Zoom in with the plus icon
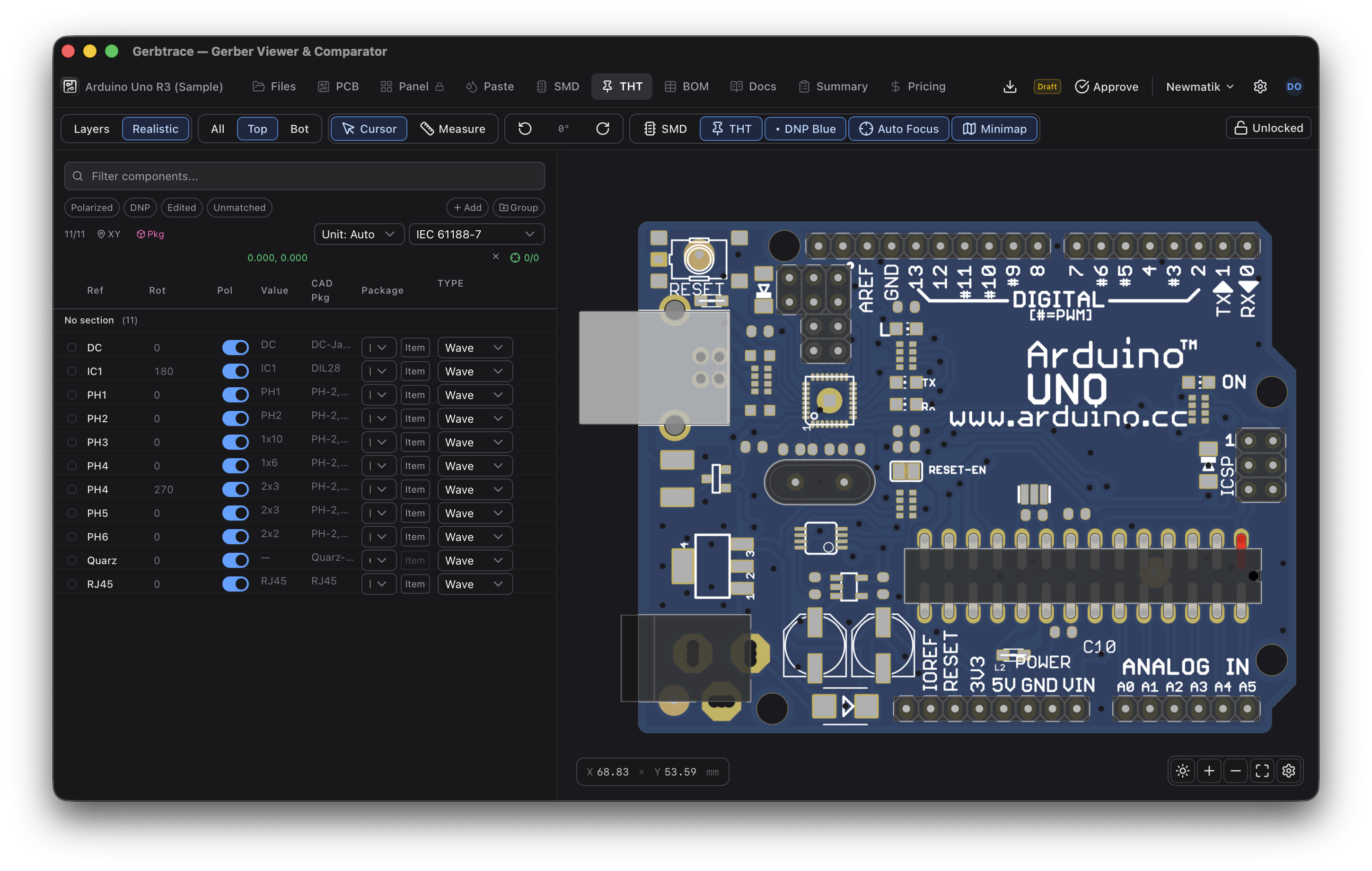Image resolution: width=1372 pixels, height=871 pixels. tap(1209, 771)
